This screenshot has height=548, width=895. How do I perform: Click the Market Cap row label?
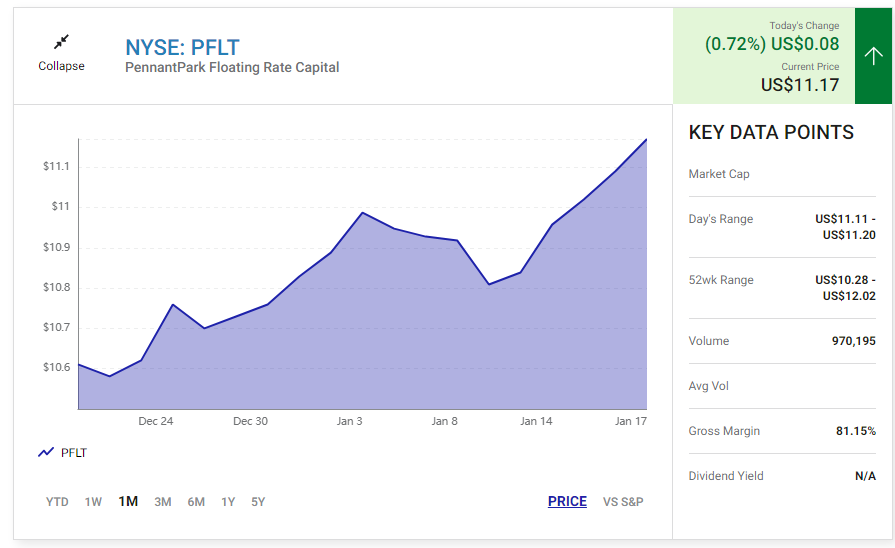719,174
